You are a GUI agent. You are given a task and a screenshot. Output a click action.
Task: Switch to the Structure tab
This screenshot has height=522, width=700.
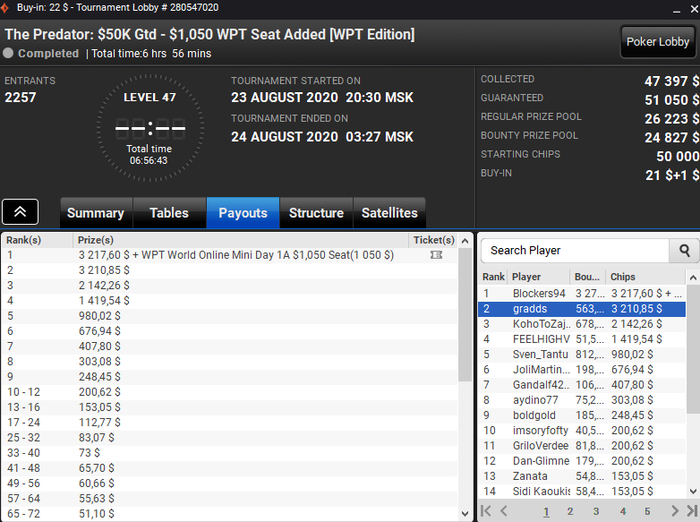pyautogui.click(x=316, y=213)
